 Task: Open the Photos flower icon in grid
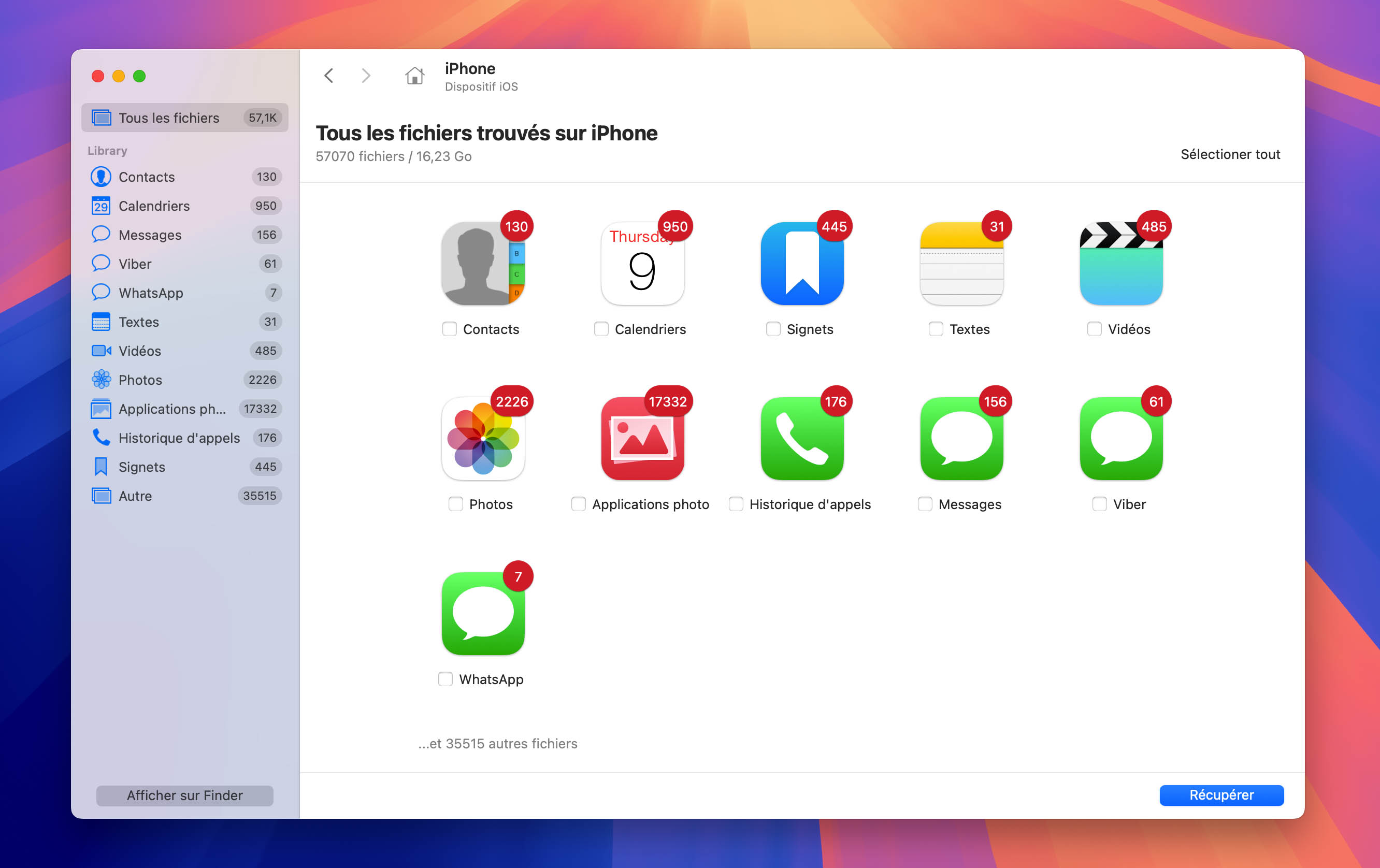click(x=483, y=438)
